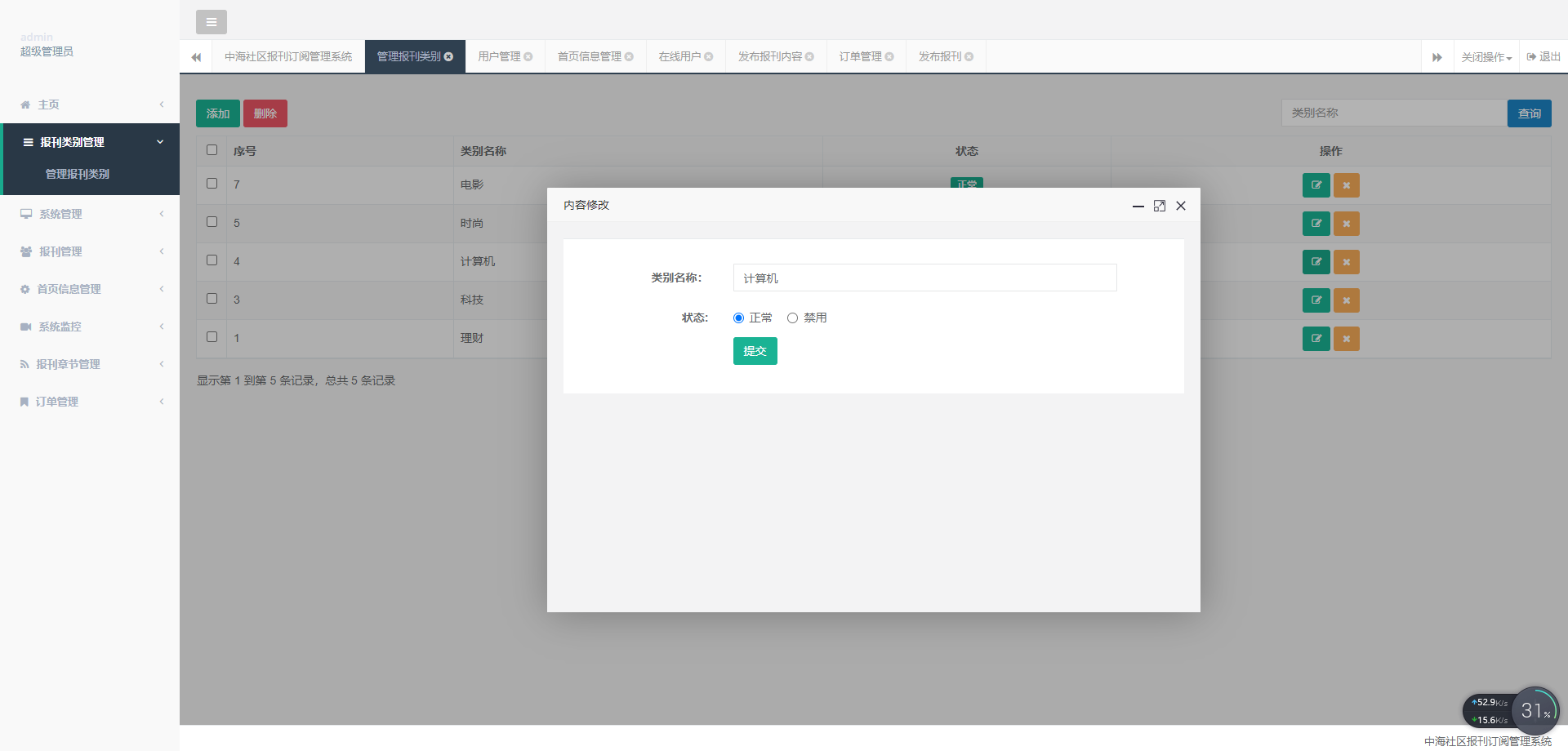Expand the 报刊管理 sidebar menu
The image size is (1568, 751).
(91, 251)
